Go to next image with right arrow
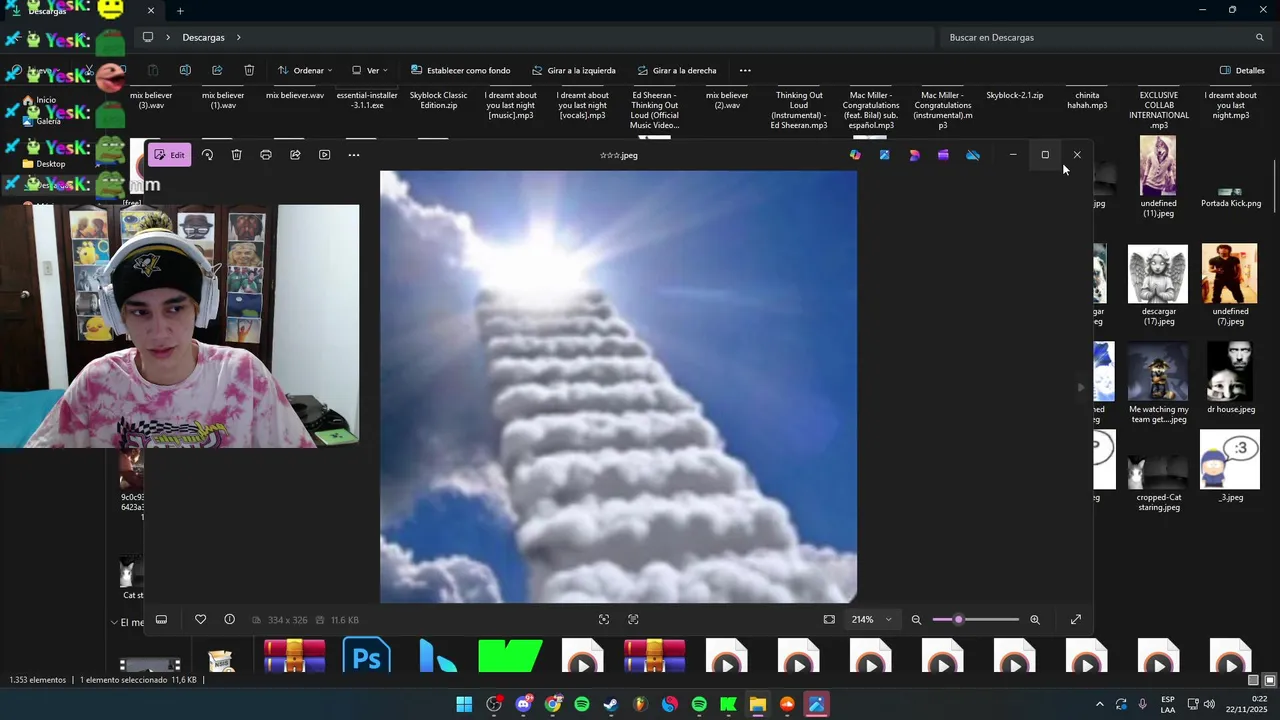1280x720 pixels. point(1080,387)
